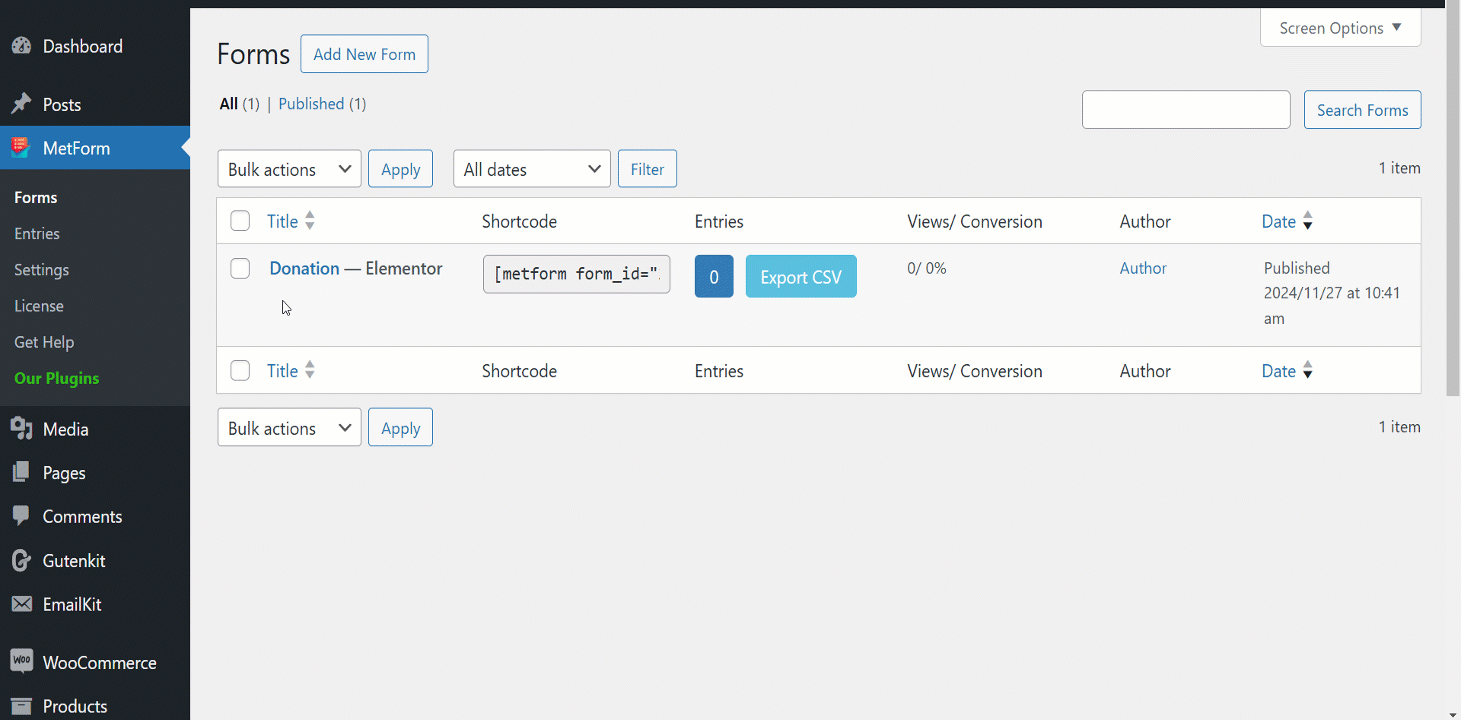Click the Products archive icon
This screenshot has height=720, width=1461.
21,706
